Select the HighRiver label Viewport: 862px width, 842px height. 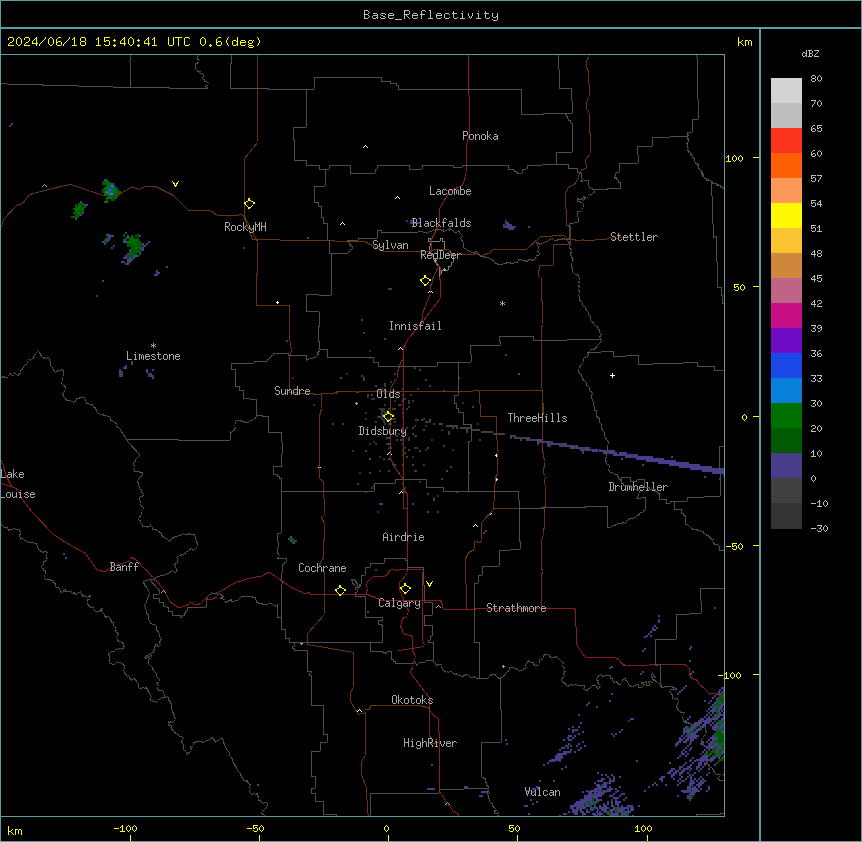point(430,743)
